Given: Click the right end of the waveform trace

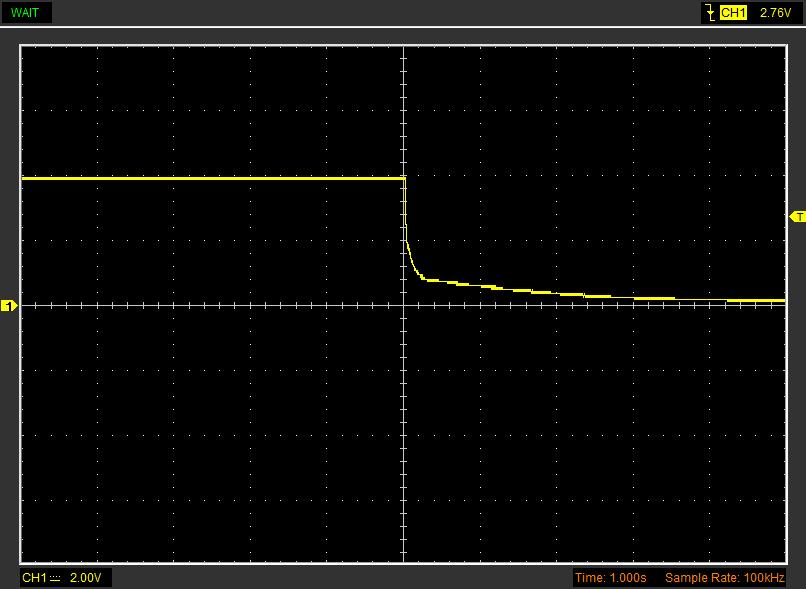Looking at the screenshot, I should 781,300.
